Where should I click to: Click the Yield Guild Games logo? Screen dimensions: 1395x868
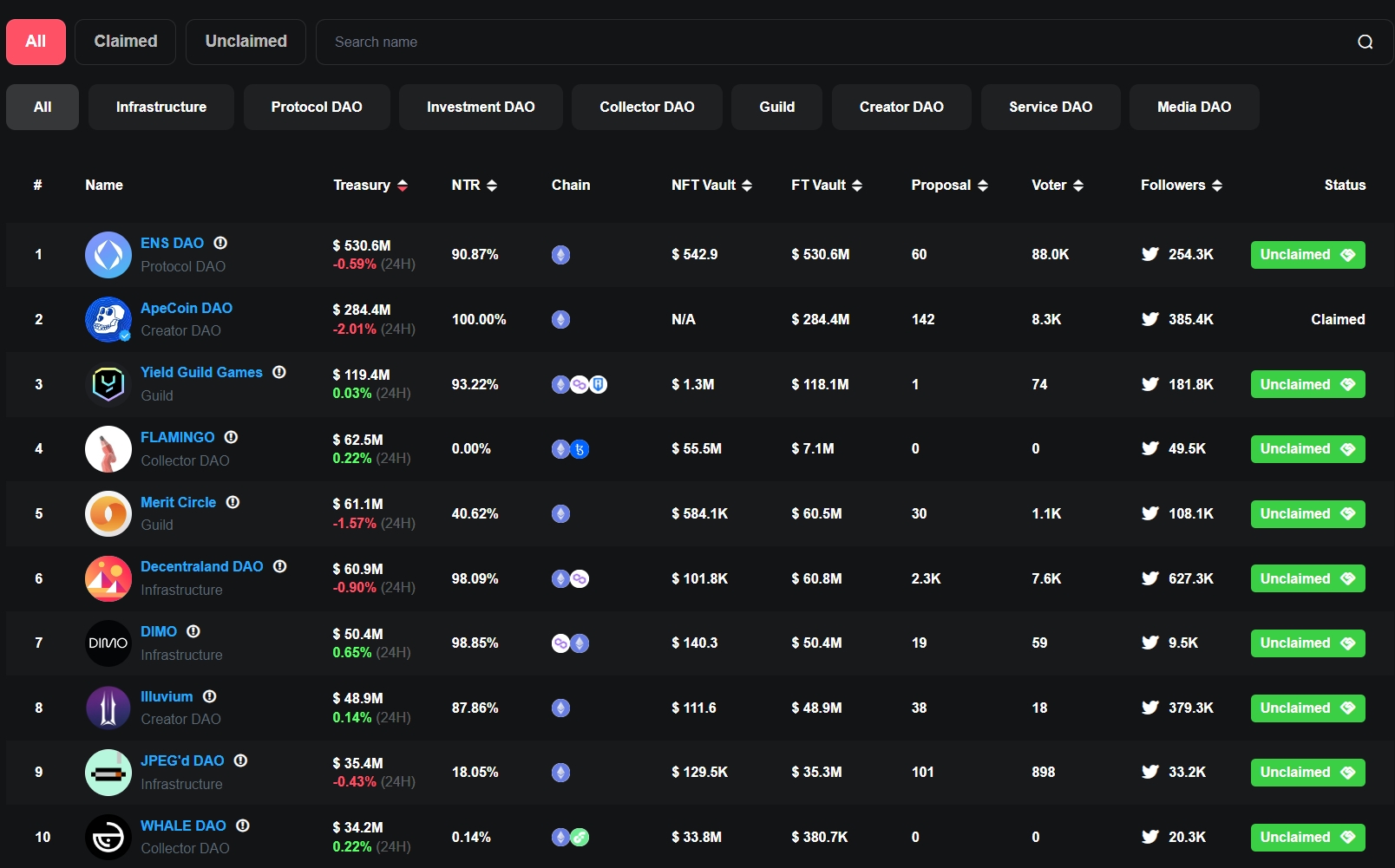point(108,384)
